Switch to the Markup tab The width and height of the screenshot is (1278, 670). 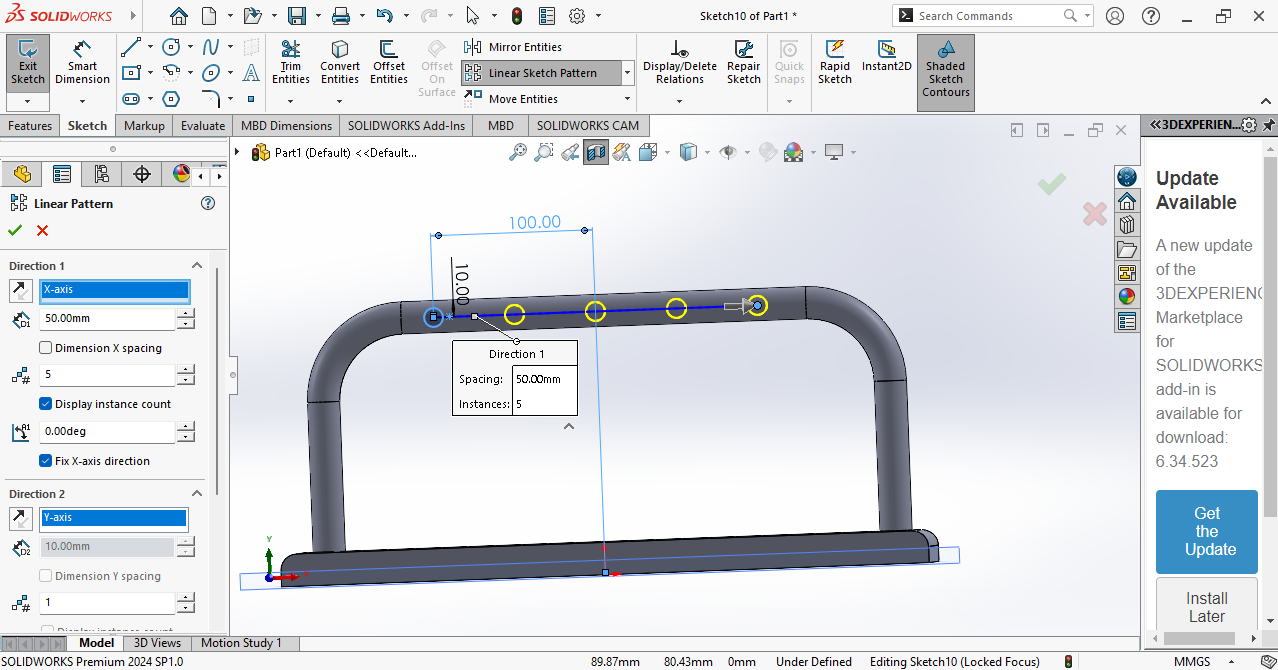point(144,126)
